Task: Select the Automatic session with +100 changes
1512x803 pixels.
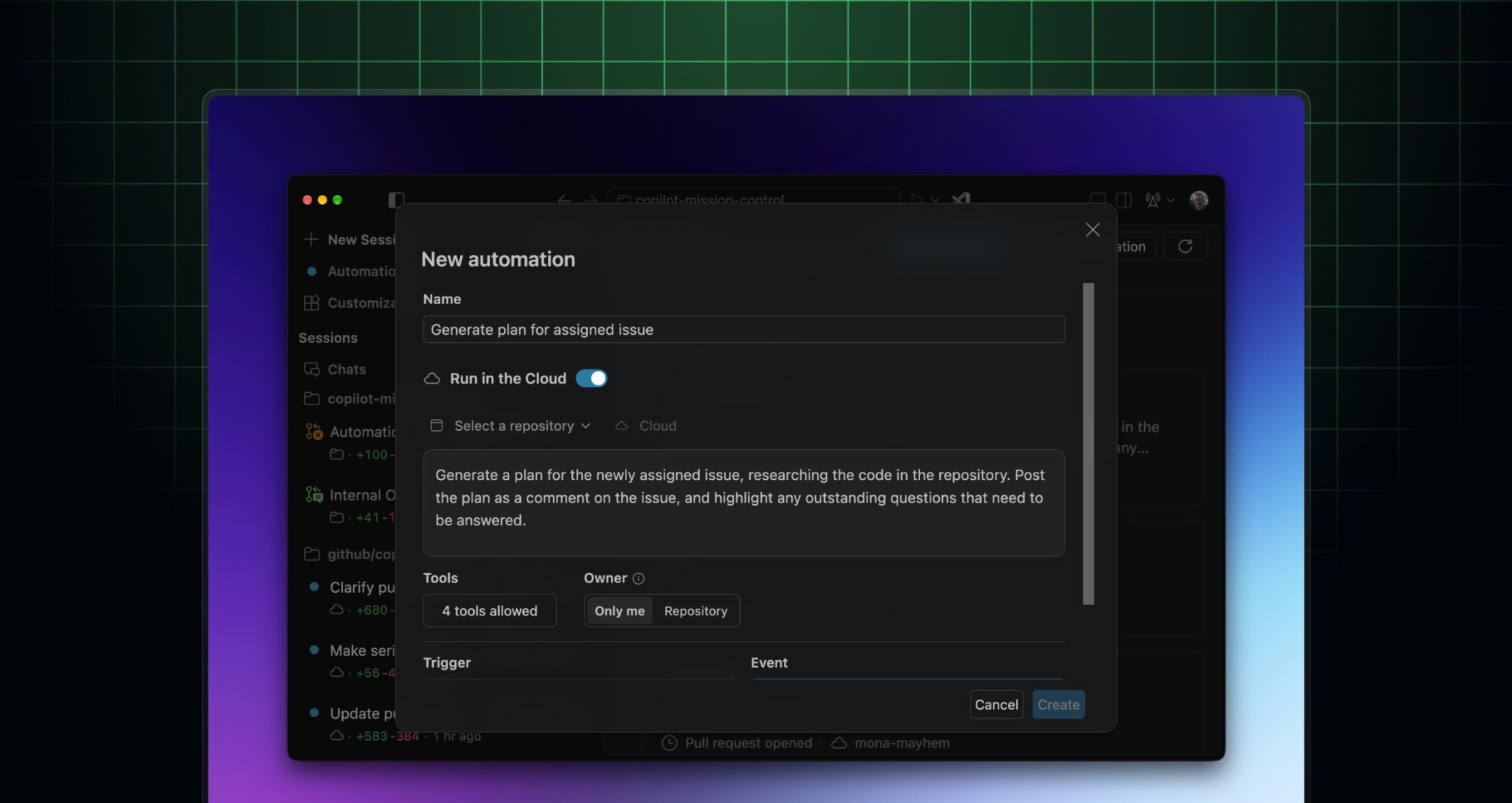Action: 349,442
